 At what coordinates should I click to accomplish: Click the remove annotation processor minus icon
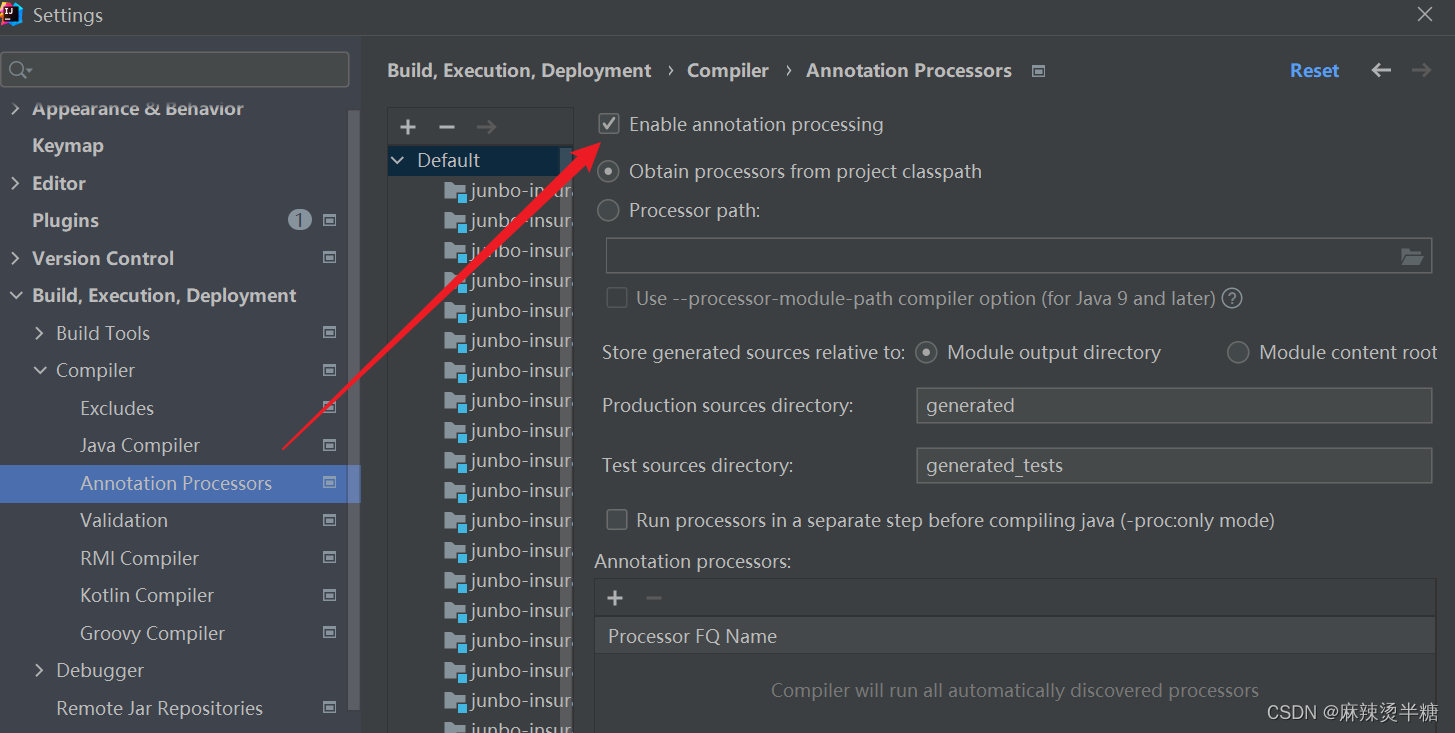654,598
